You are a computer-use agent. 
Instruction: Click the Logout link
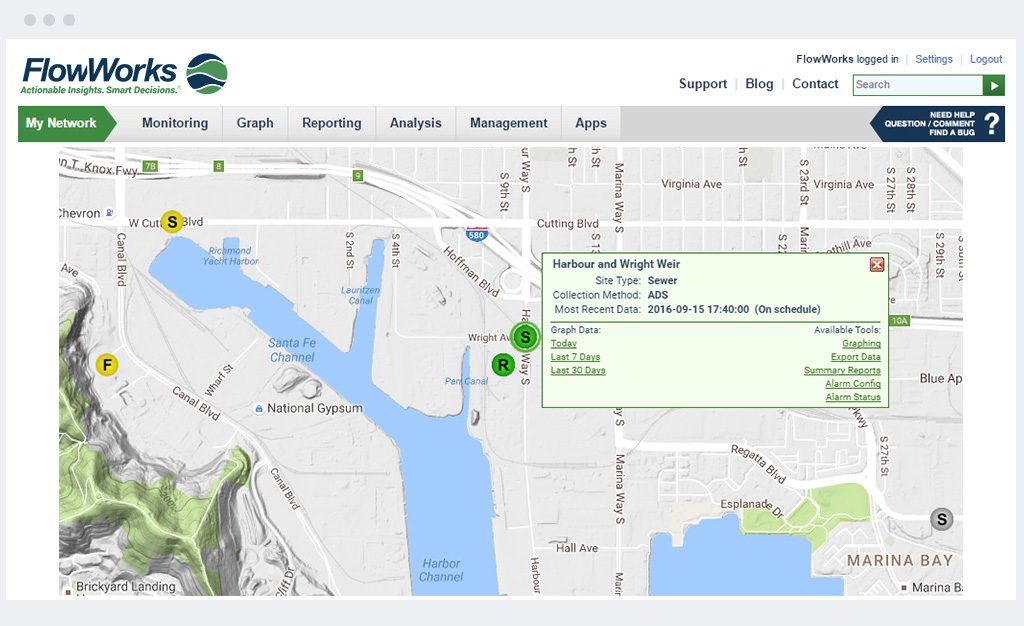(x=986, y=59)
